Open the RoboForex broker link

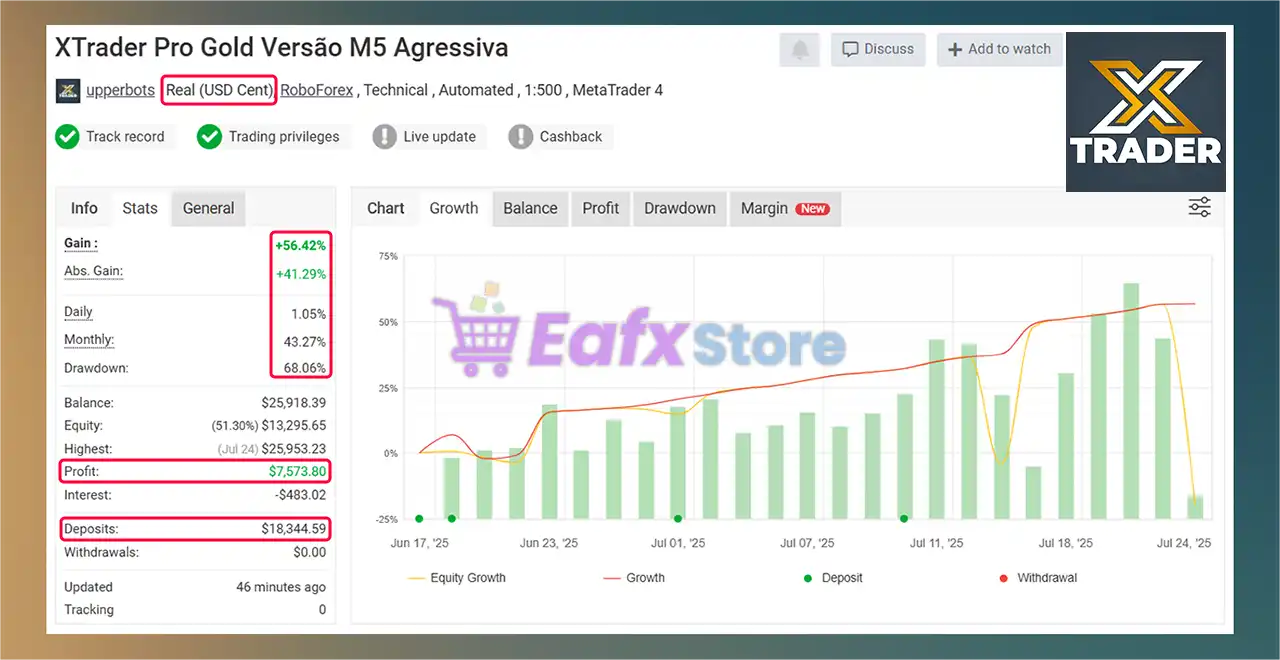click(x=316, y=90)
